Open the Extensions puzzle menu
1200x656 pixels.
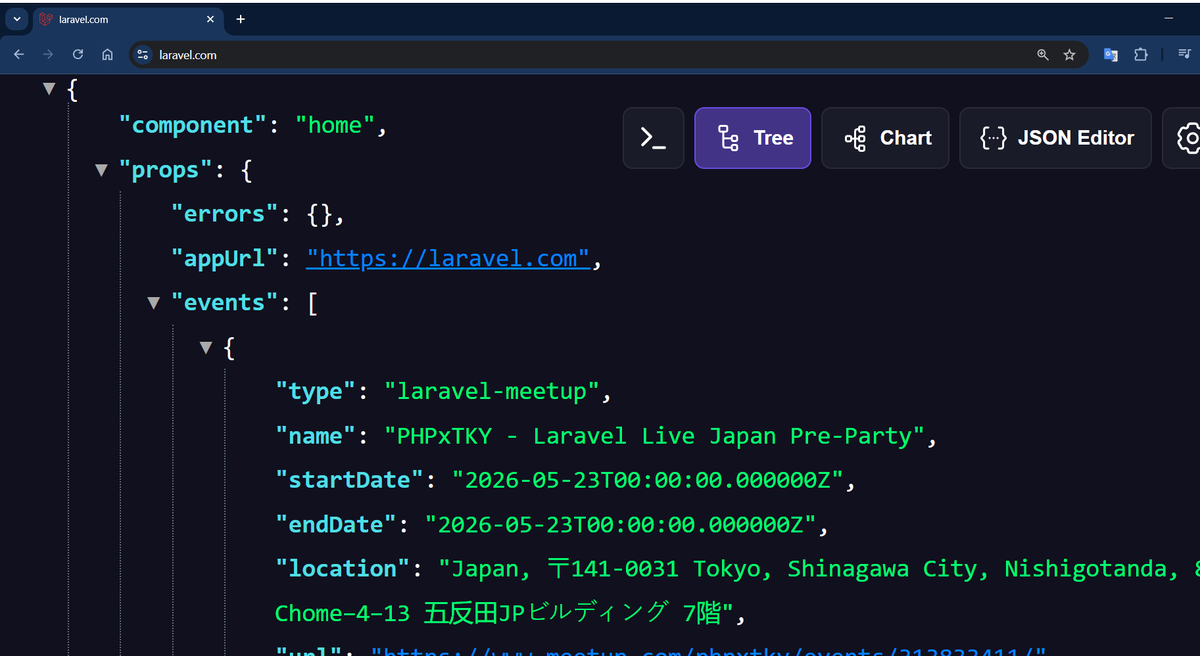1140,55
